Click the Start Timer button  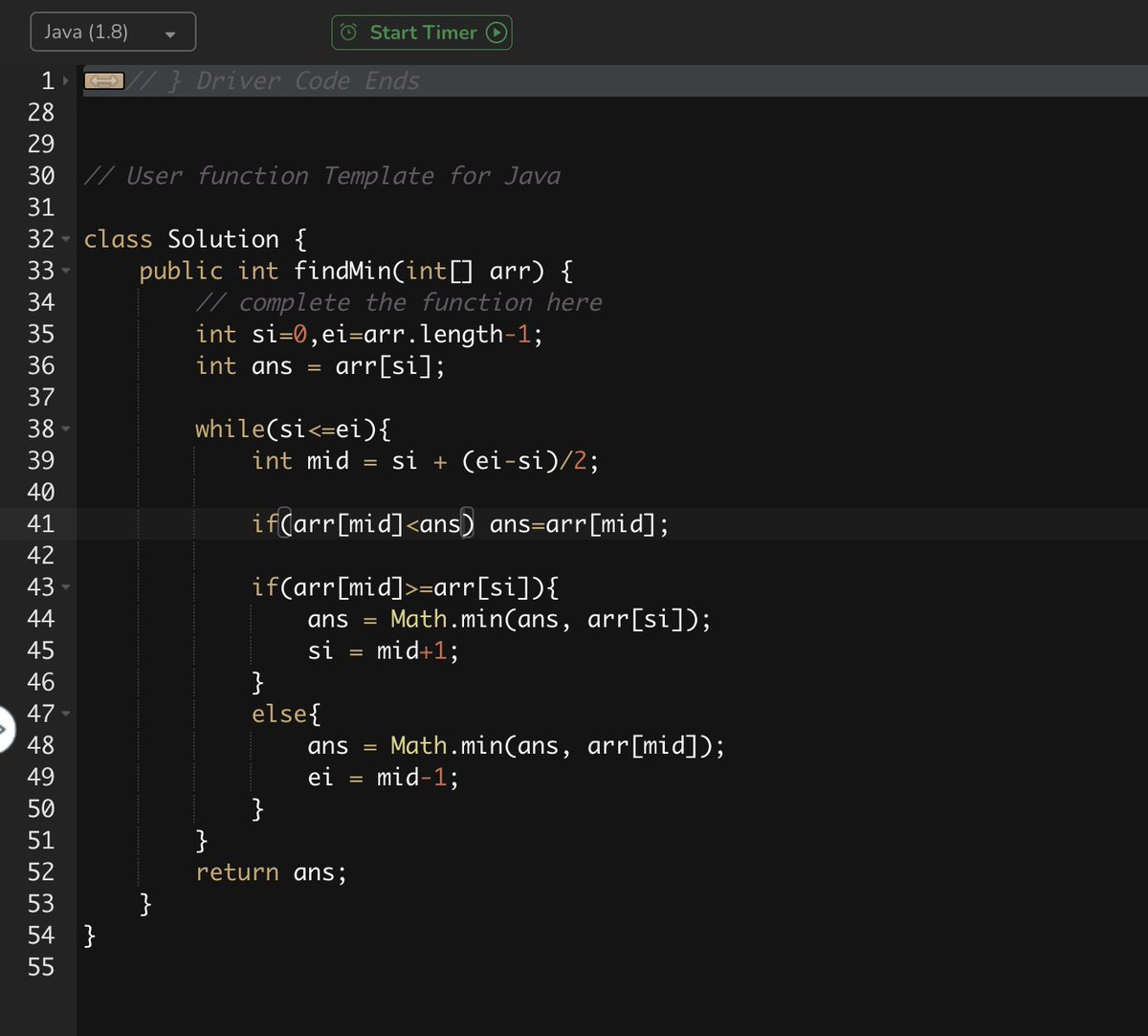[422, 33]
